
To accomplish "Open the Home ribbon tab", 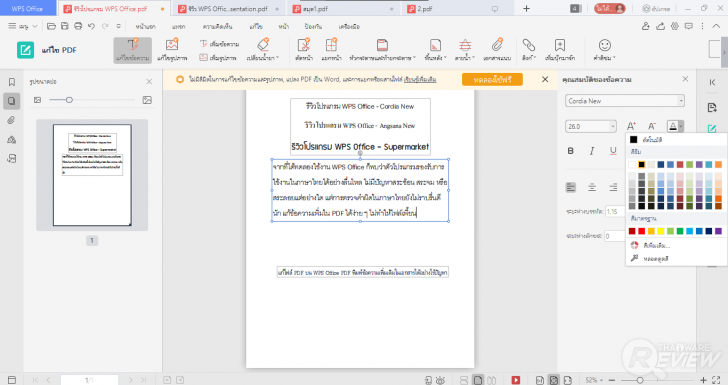I will (x=146, y=26).
